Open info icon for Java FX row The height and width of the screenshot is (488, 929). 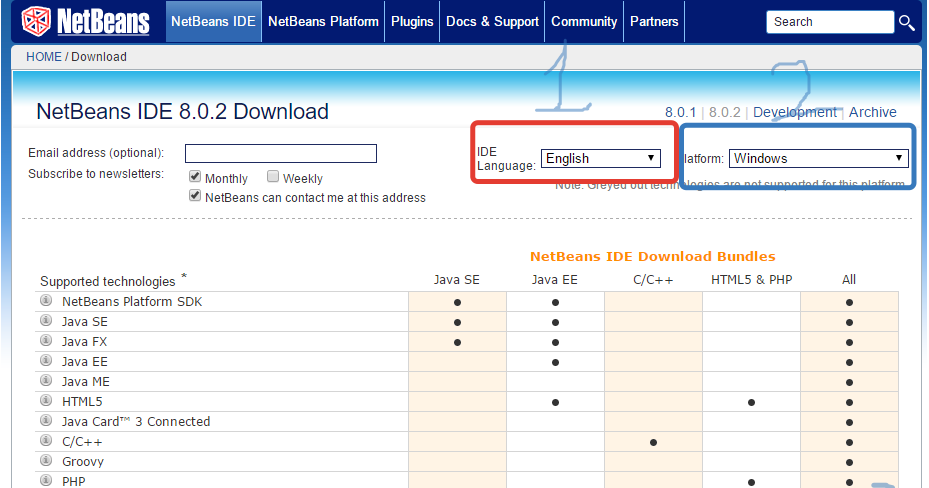coord(46,341)
